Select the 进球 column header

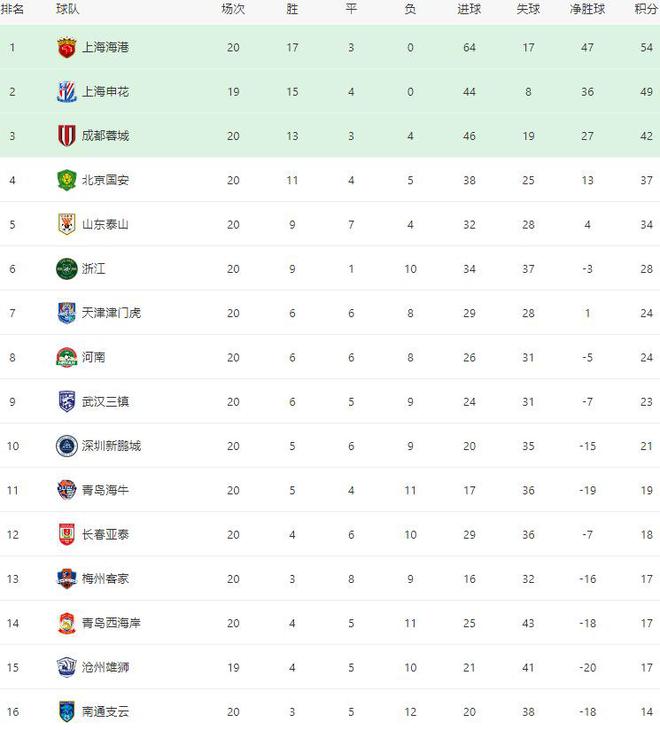(469, 9)
